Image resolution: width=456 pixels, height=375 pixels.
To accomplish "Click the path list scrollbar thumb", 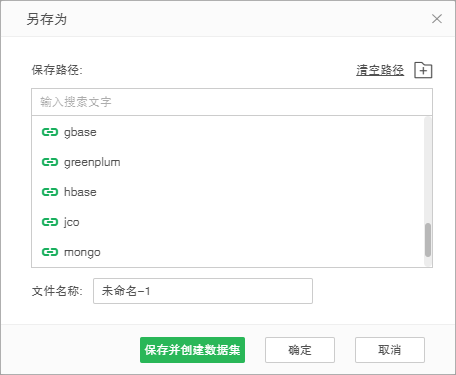I will 428,240.
